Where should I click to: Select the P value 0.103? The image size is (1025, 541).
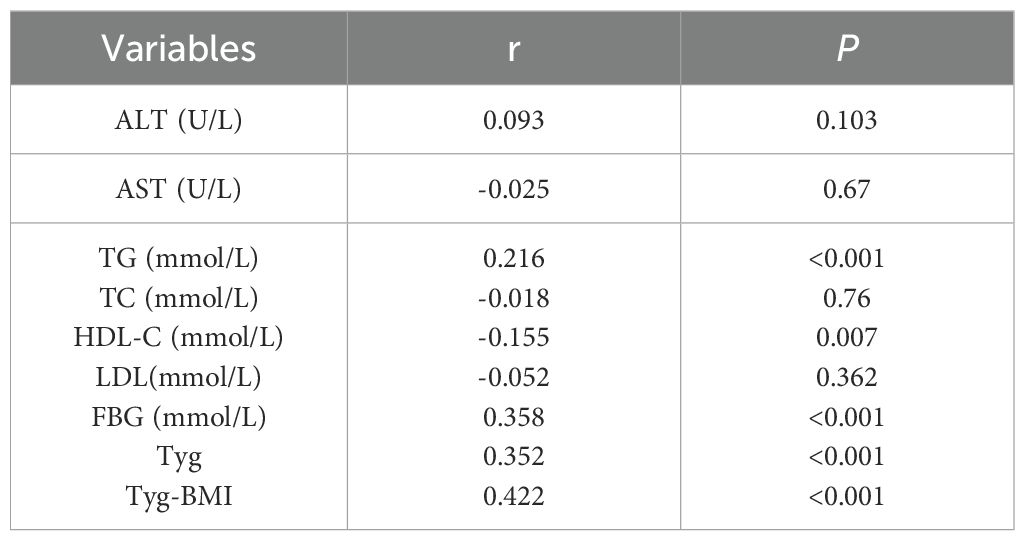coord(847,121)
